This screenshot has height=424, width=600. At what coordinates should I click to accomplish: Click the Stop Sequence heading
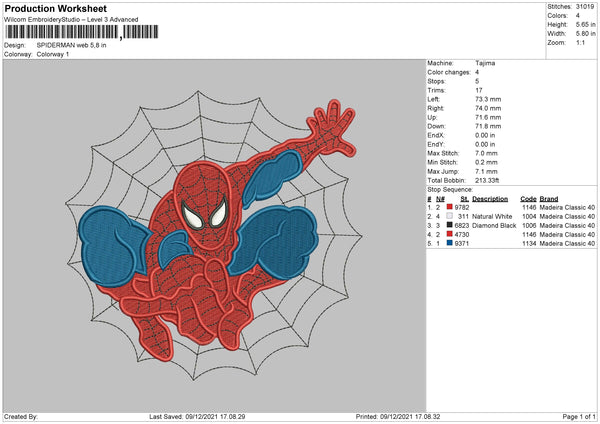(x=453, y=187)
